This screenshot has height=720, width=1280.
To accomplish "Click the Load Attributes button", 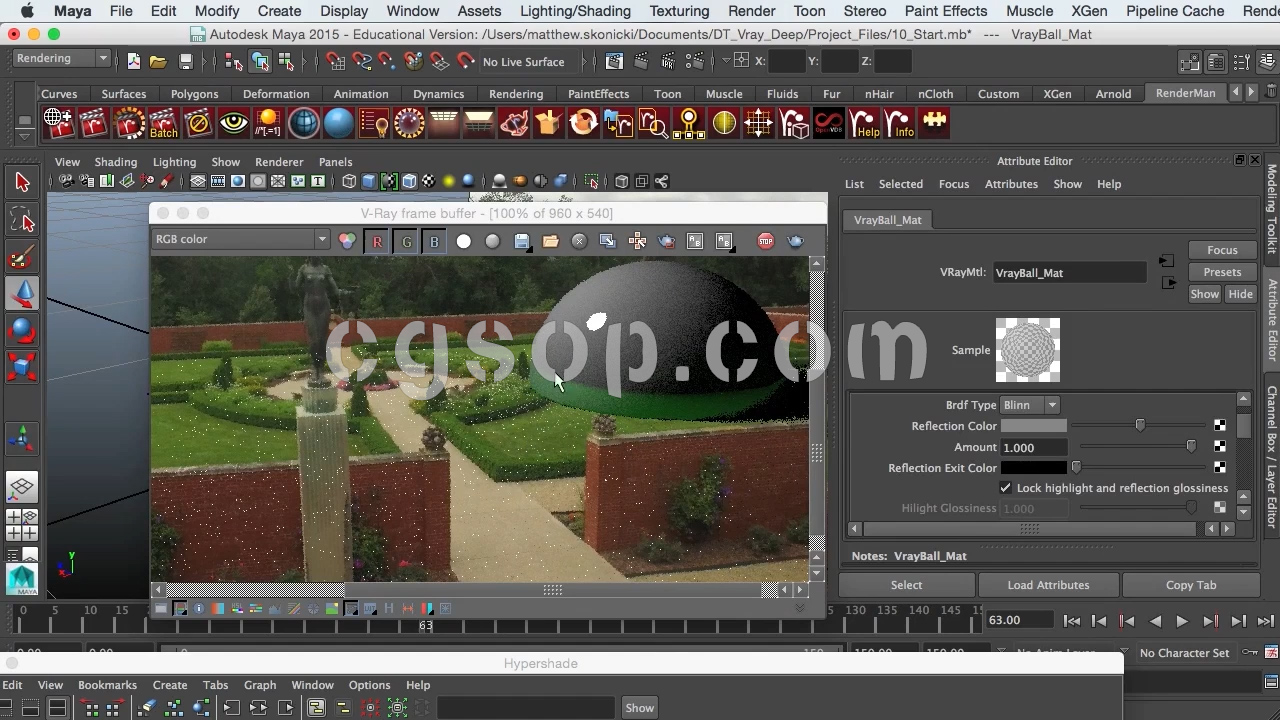I will pos(1048,585).
